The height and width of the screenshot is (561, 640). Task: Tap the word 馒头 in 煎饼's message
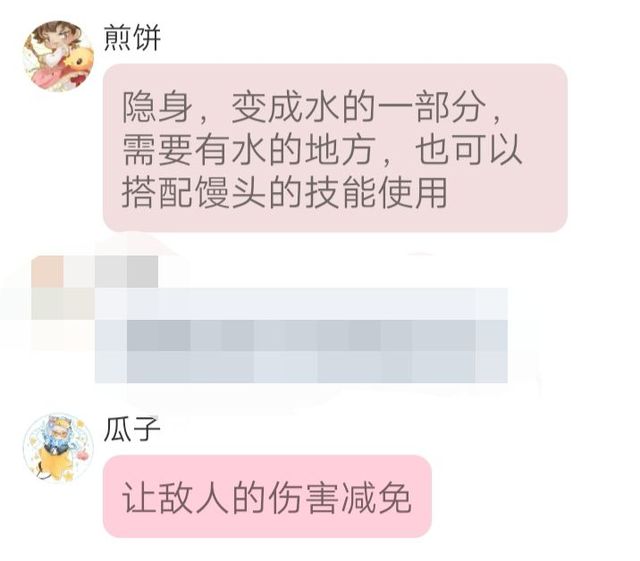tap(231, 191)
